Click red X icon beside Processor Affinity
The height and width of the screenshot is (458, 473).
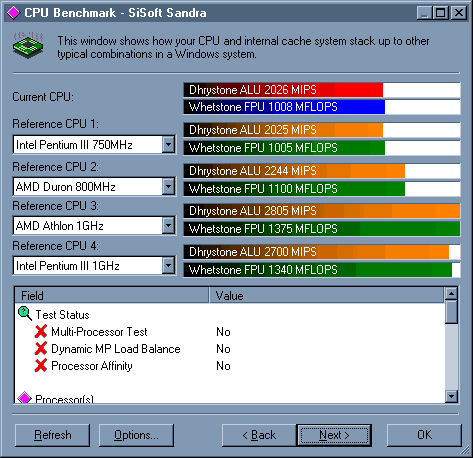(x=41, y=366)
